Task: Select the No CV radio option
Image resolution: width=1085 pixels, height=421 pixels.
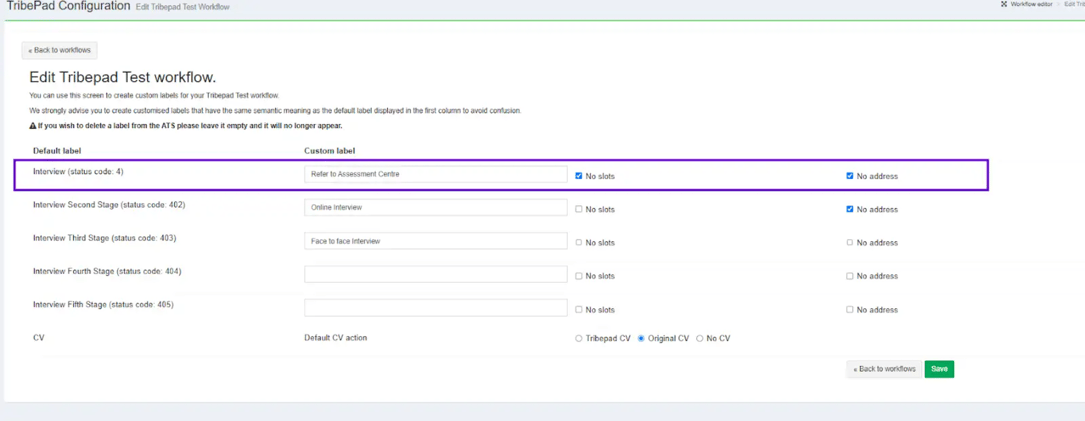Action: (x=700, y=339)
